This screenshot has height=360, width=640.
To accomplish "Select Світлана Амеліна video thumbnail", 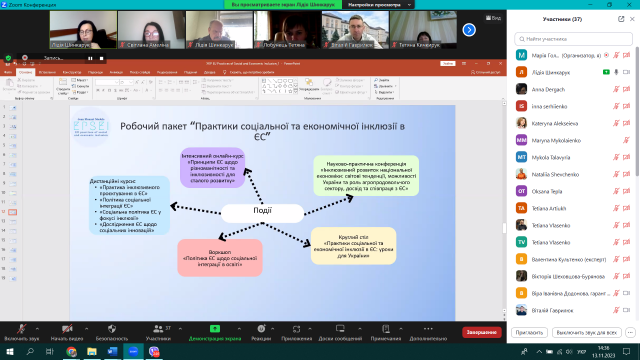I will click(151, 30).
